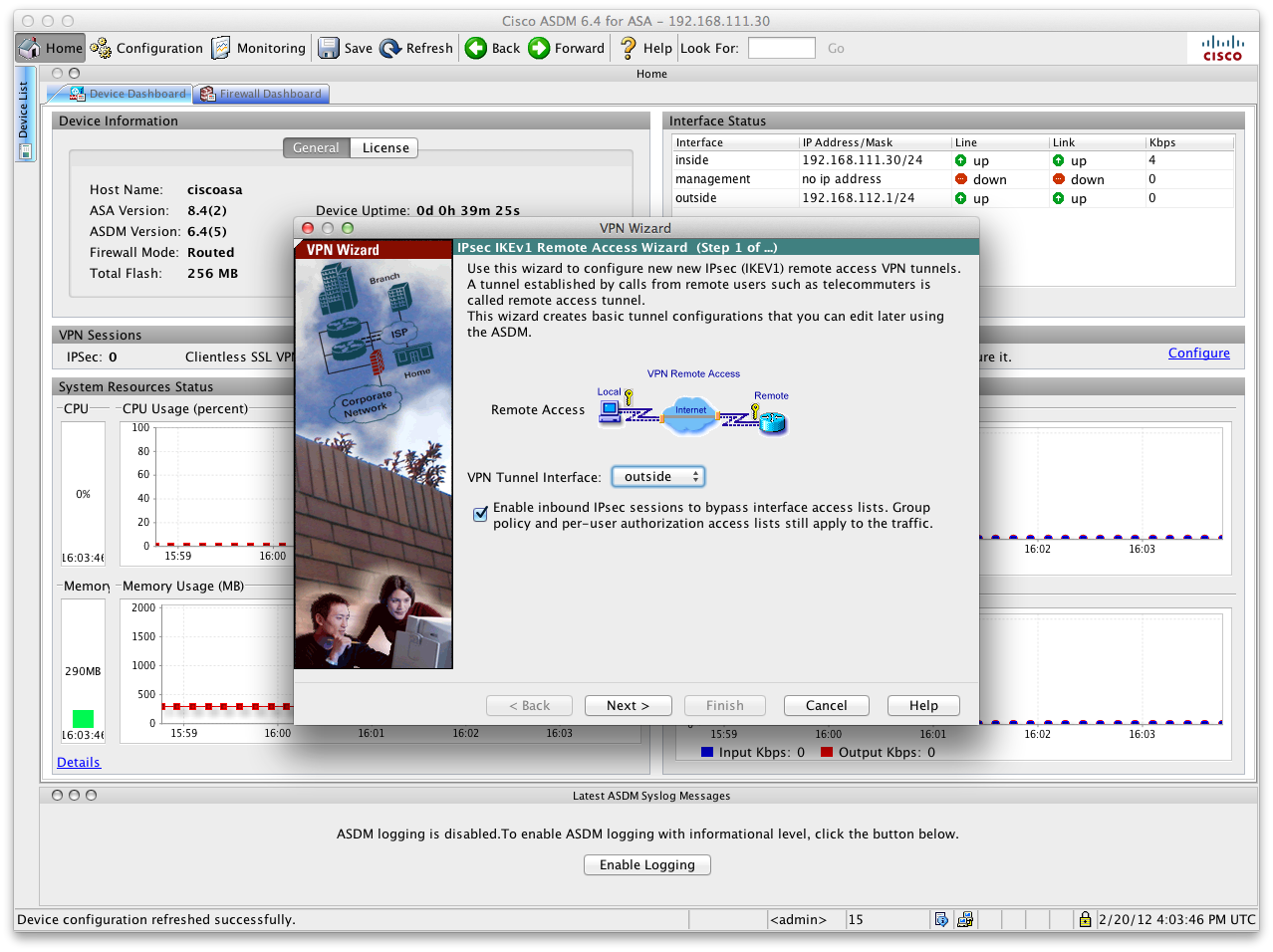Viewport: 1273px width, 952px height.
Task: Toggle inbound IPsec bypass access lists checkbox
Action: pos(480,515)
